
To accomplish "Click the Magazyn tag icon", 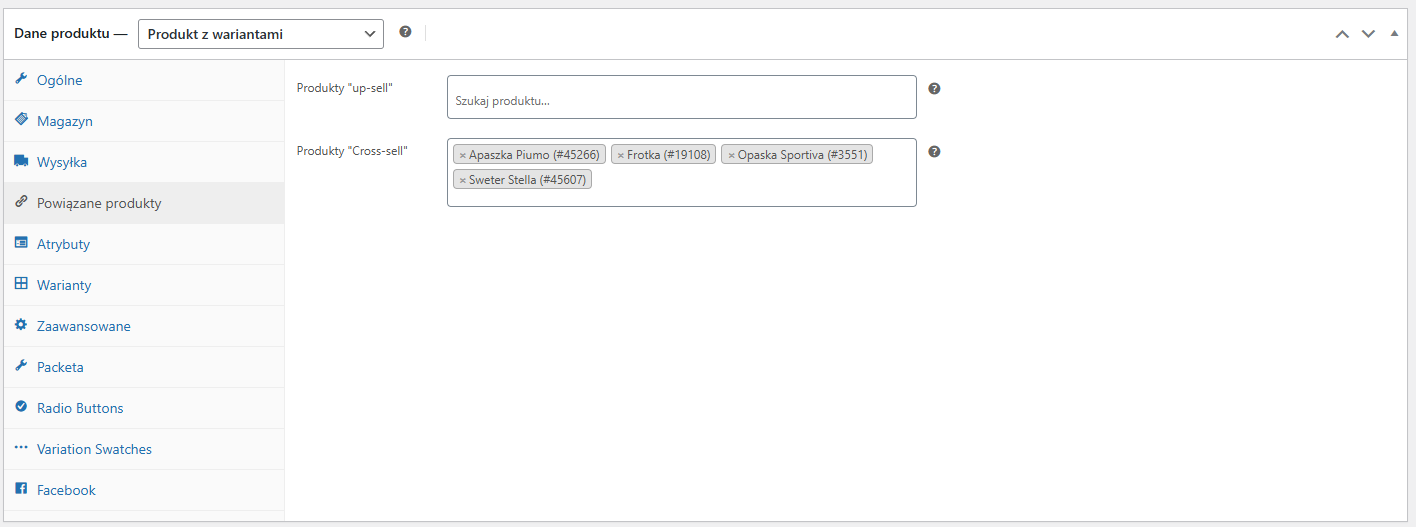I will 21,120.
